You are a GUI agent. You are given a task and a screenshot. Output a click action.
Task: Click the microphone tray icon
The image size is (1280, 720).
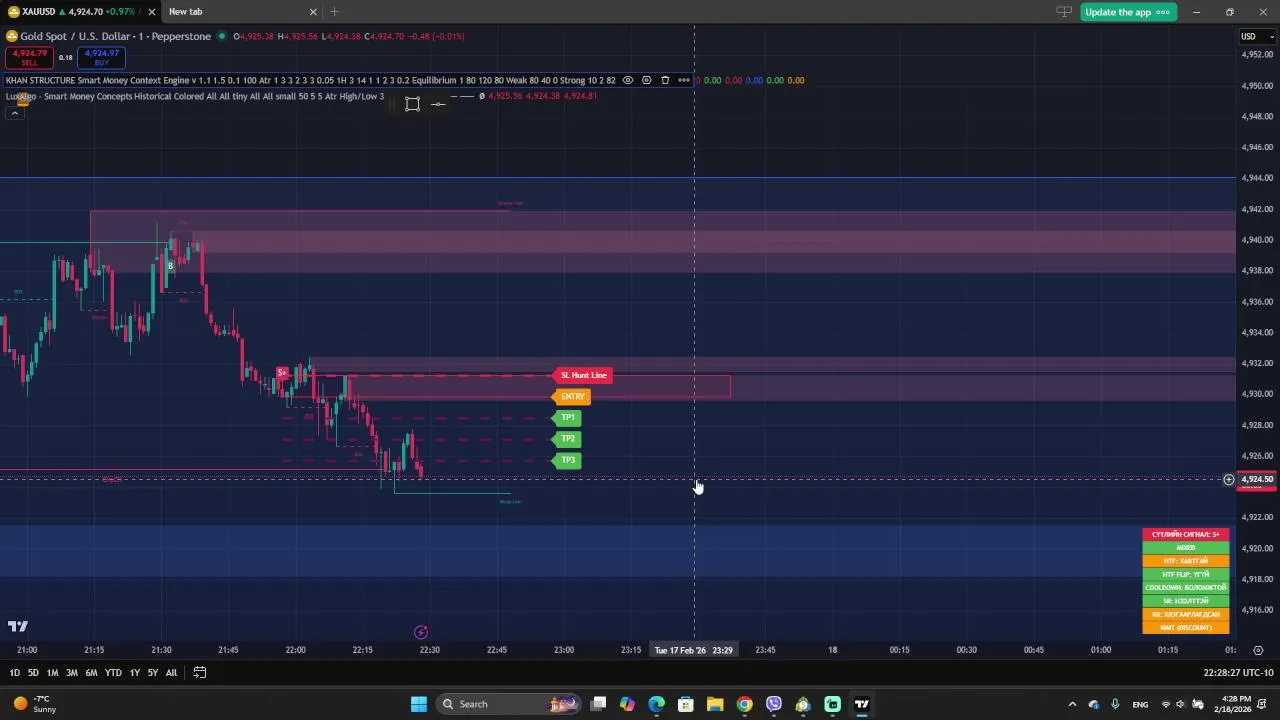[x=1115, y=704]
